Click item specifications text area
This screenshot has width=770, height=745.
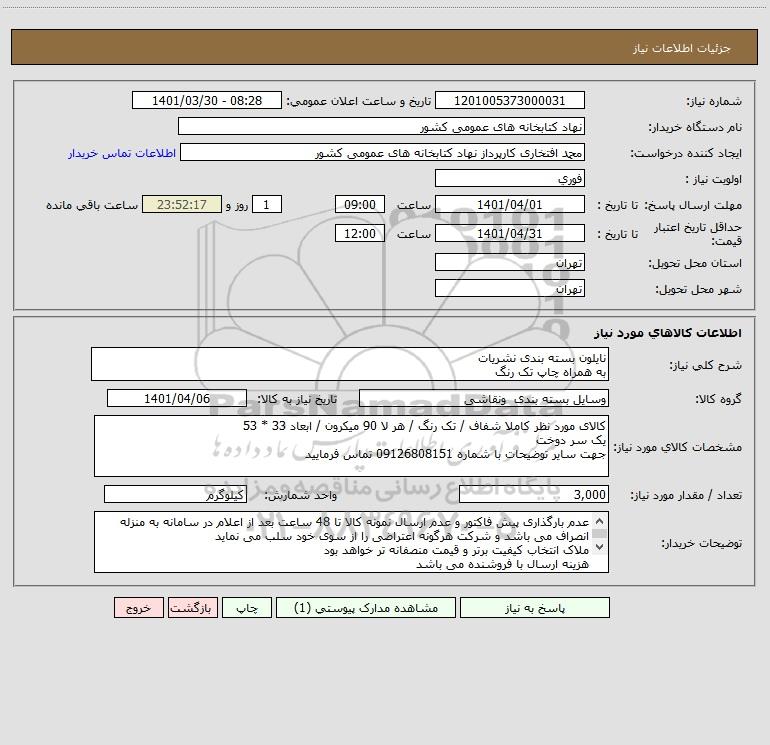(351, 446)
